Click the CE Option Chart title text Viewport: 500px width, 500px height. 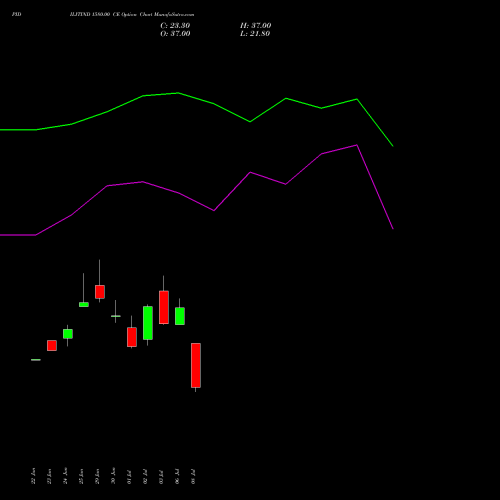132,14
